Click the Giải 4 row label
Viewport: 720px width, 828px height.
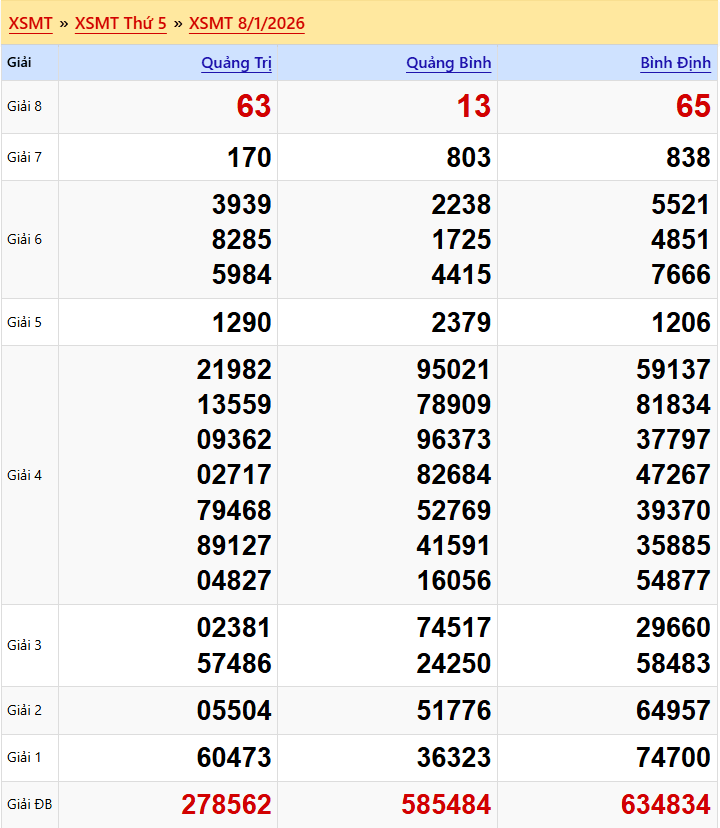coord(24,475)
